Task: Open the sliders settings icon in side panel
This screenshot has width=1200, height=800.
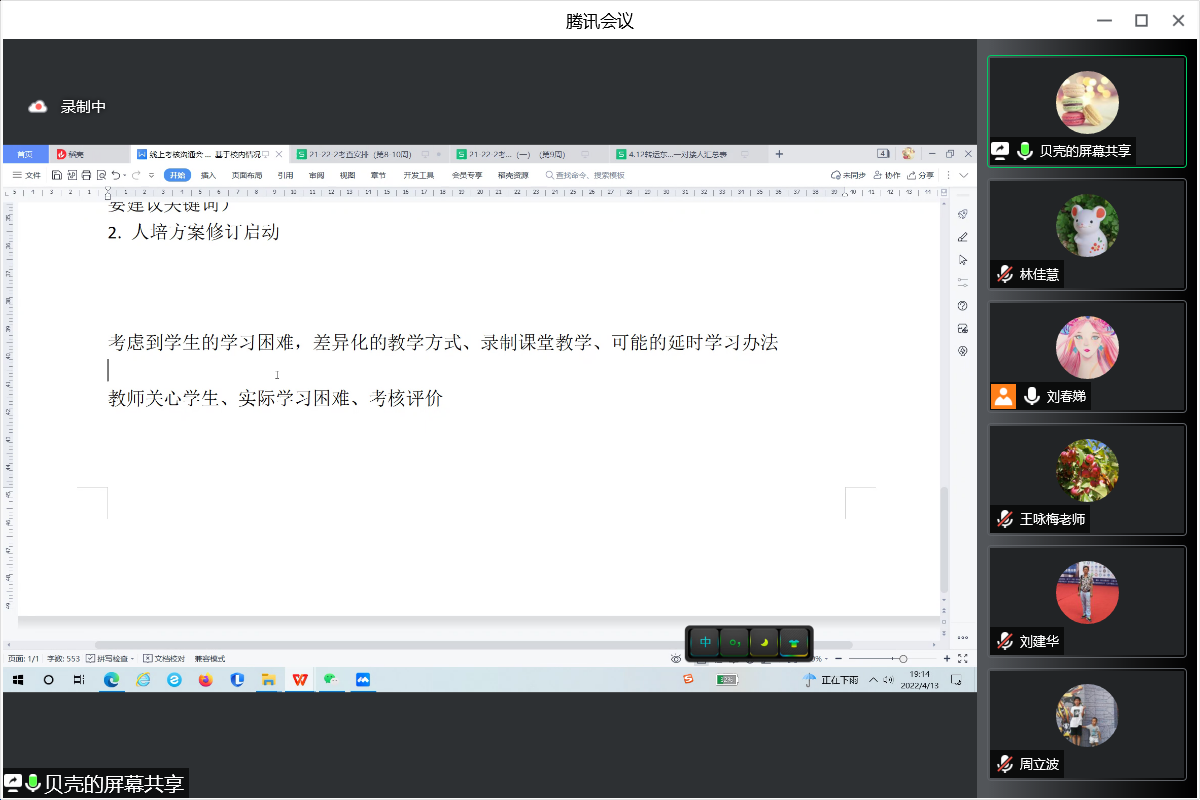Action: point(962,282)
